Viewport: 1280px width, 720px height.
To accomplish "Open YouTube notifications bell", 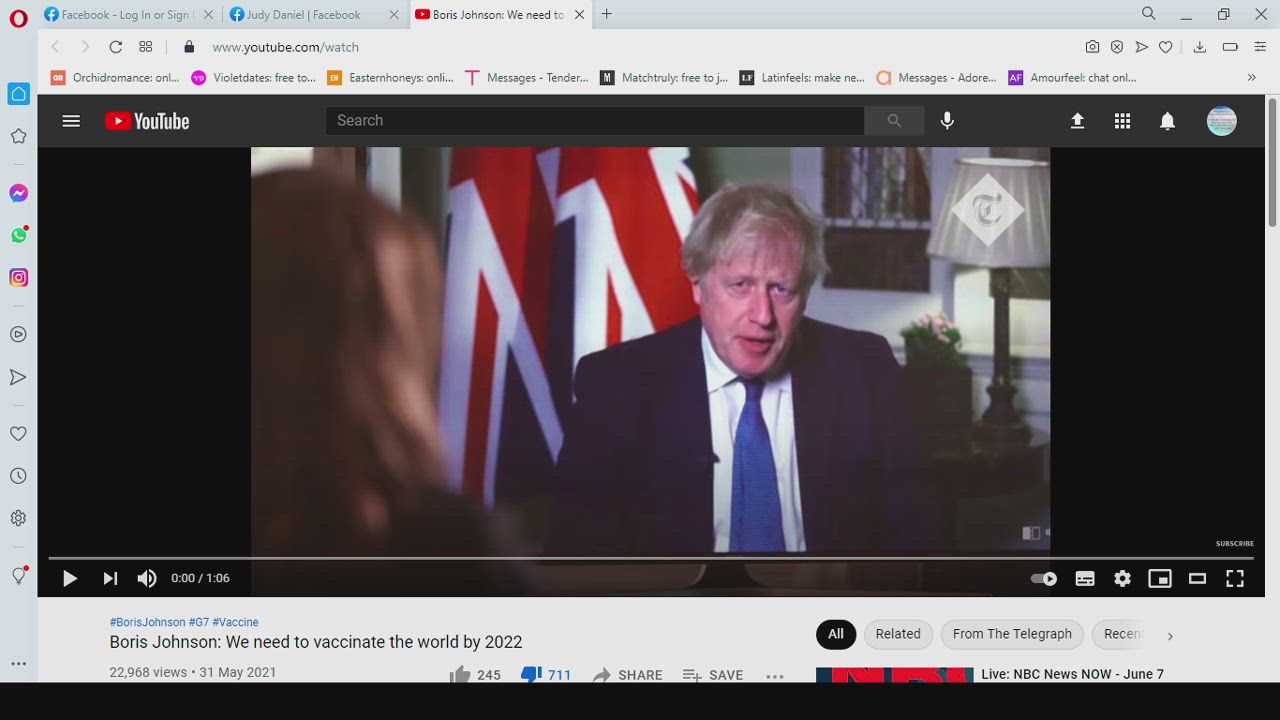I will click(1167, 121).
